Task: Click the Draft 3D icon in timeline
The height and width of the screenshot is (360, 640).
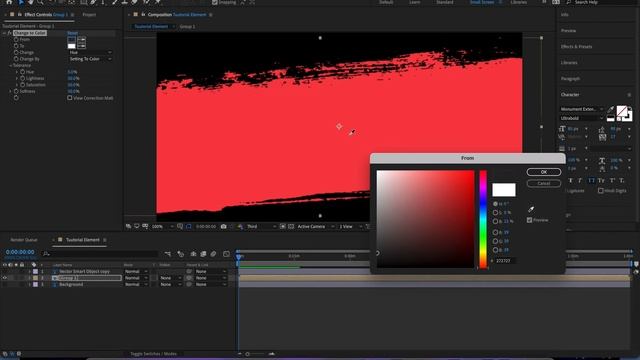Action: point(180,254)
